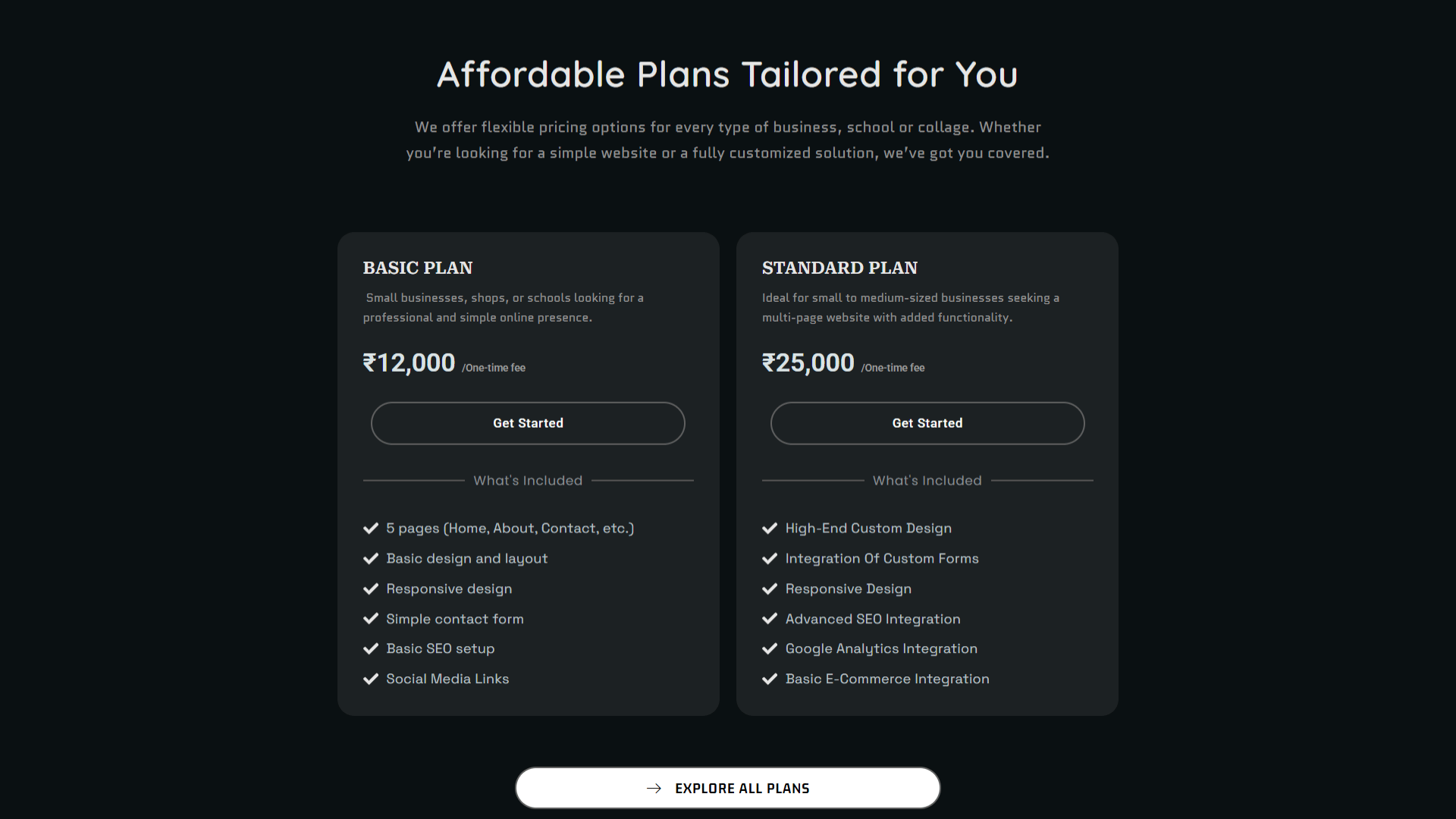Image resolution: width=1456 pixels, height=819 pixels.
Task: Click the checkmark next to Basic design and layout
Action: tap(371, 559)
